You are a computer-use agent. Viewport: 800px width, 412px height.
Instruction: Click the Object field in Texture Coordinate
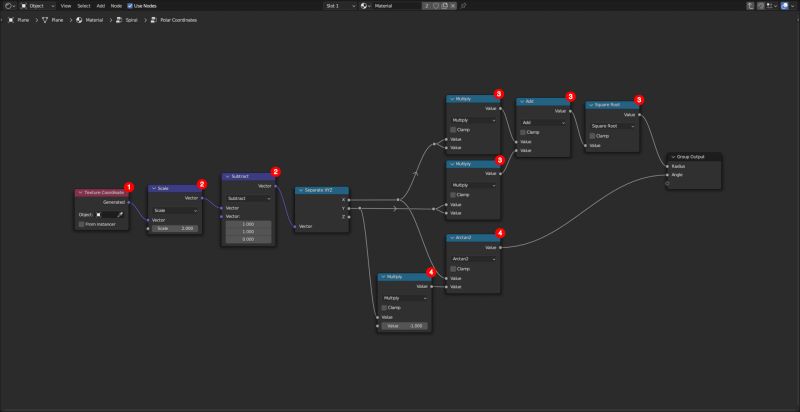tap(106, 215)
